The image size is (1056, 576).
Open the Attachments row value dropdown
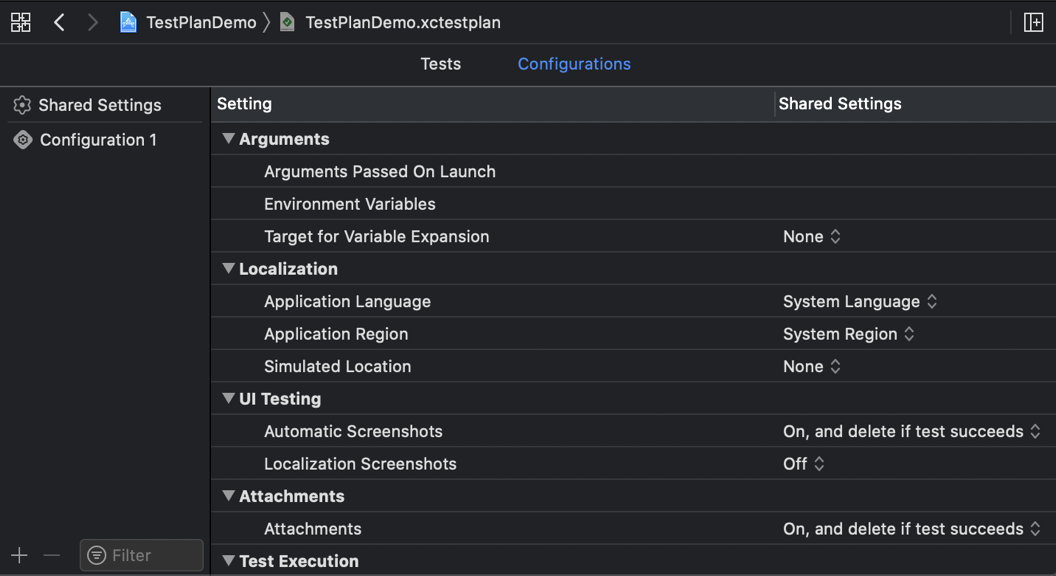tap(912, 529)
